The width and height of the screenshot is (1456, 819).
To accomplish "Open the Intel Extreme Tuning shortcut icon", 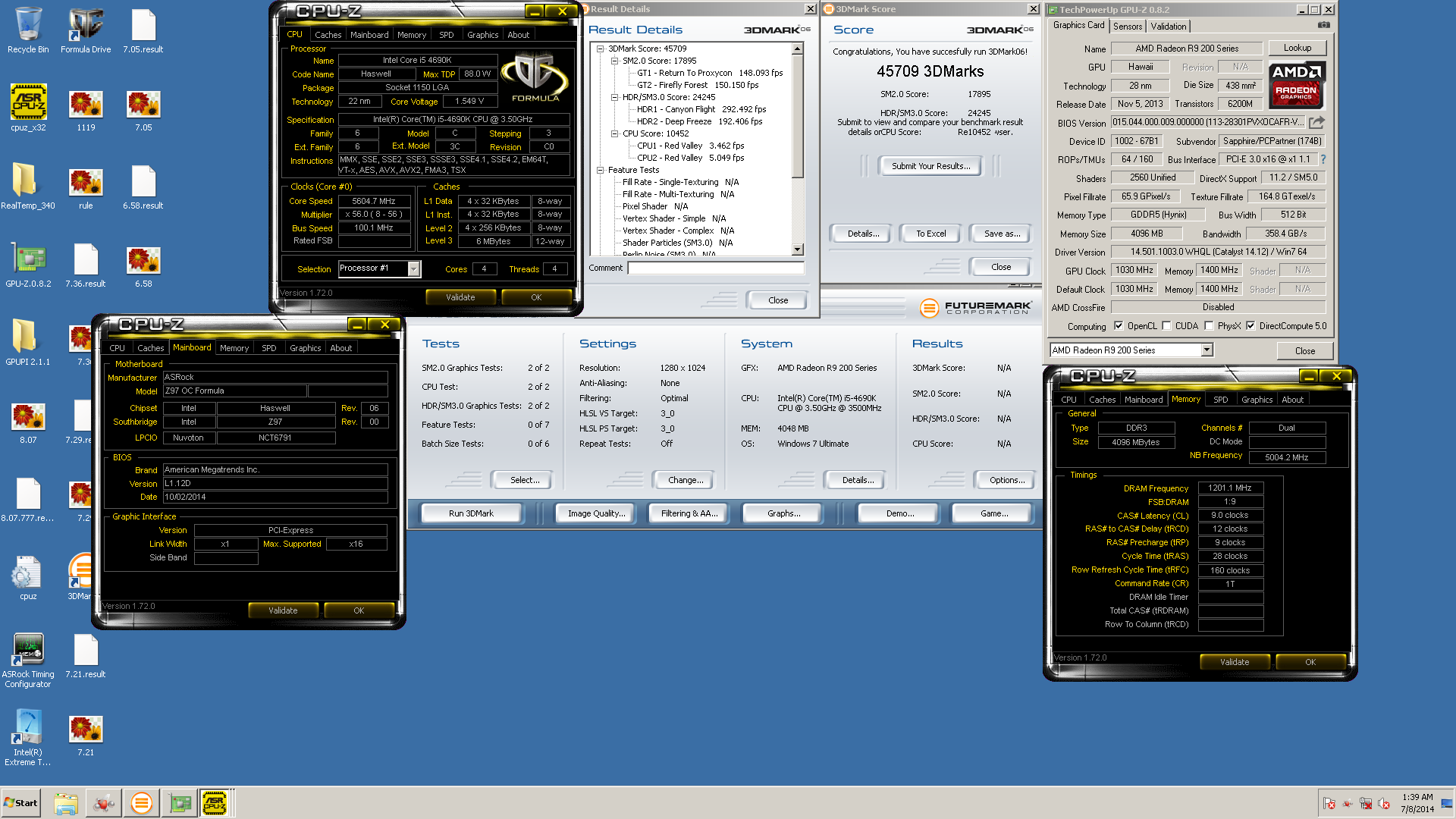I will point(28,738).
